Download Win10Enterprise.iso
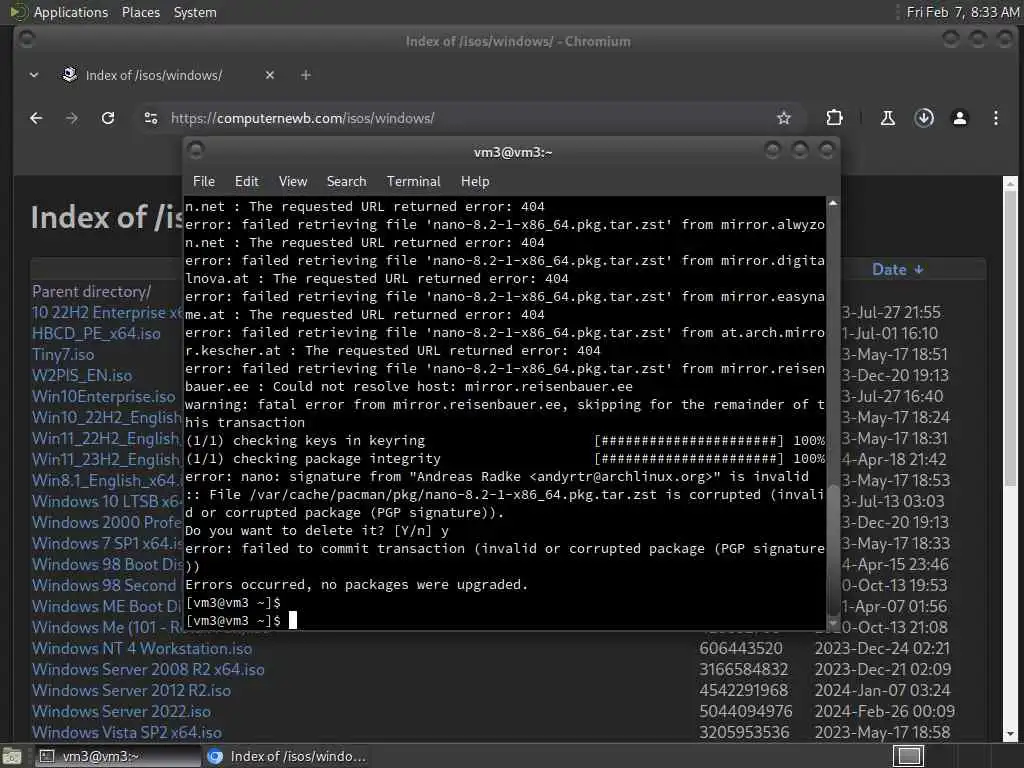 [x=103, y=396]
